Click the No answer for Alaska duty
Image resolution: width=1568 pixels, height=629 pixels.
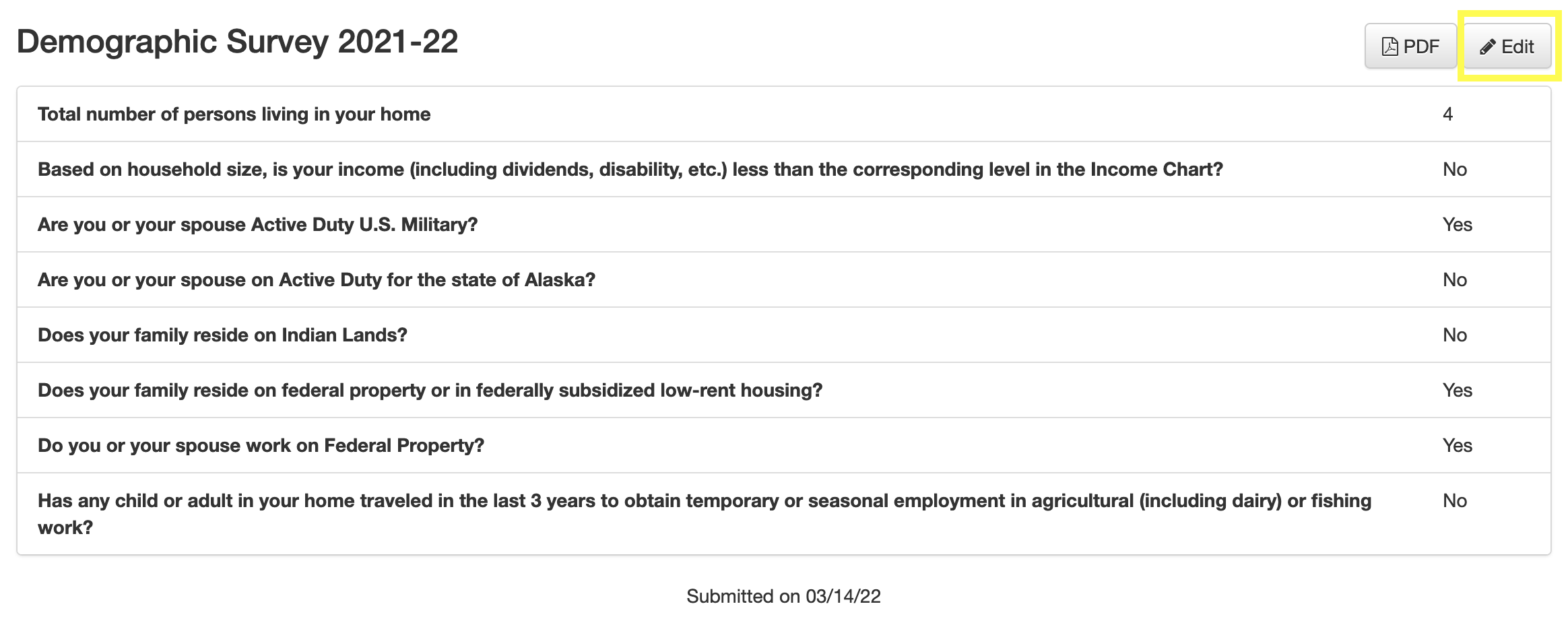(1454, 279)
